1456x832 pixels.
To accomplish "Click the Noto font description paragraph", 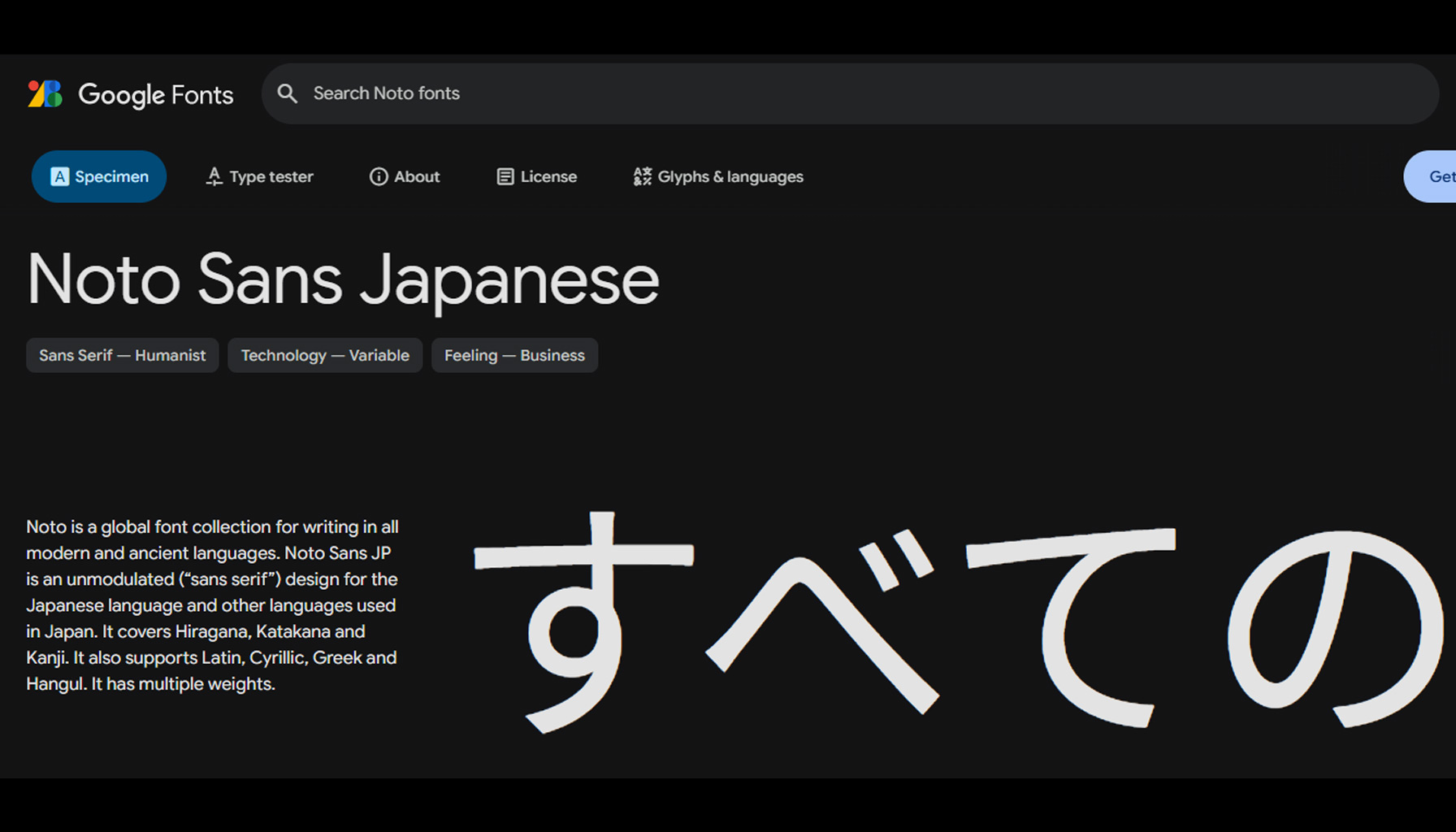I will (212, 605).
